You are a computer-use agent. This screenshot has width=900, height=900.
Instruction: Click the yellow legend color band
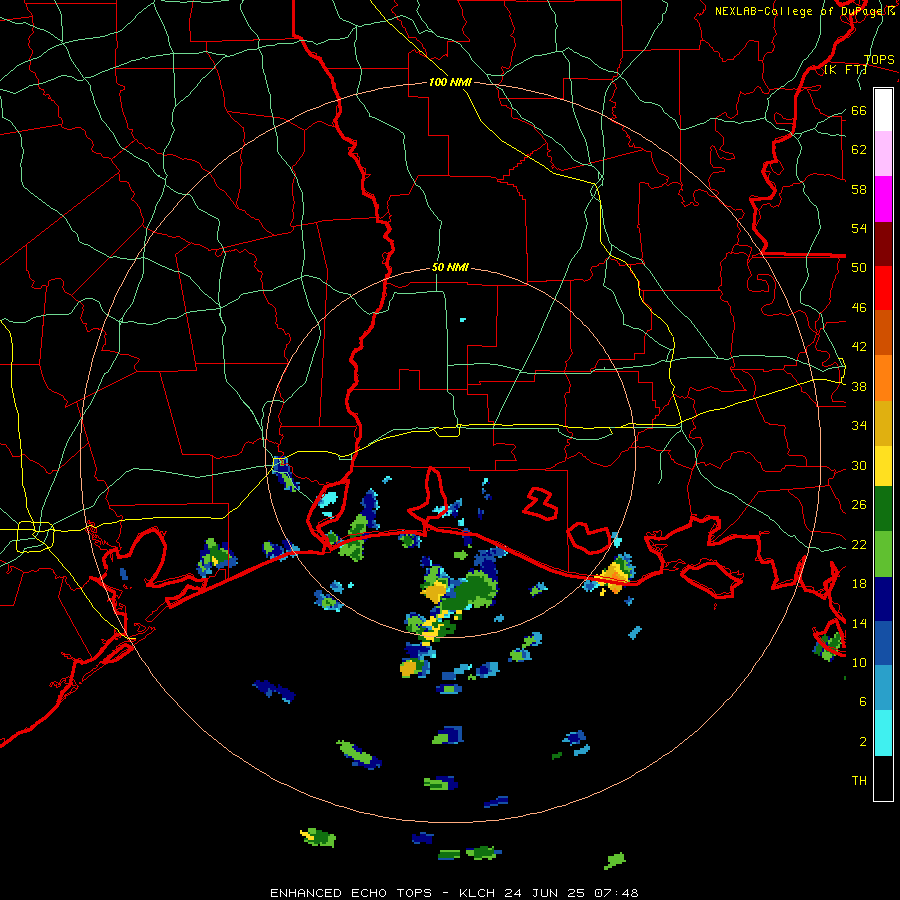pyautogui.click(x=883, y=466)
